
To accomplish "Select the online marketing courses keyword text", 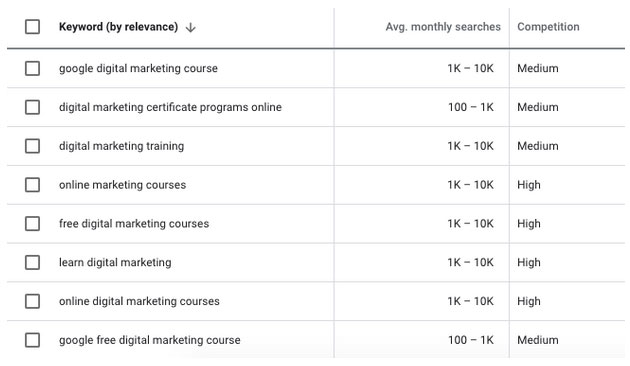I will point(123,185).
